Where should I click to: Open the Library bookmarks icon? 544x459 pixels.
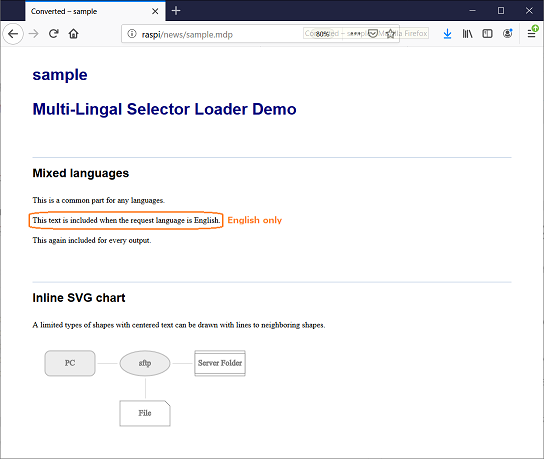coord(467,34)
